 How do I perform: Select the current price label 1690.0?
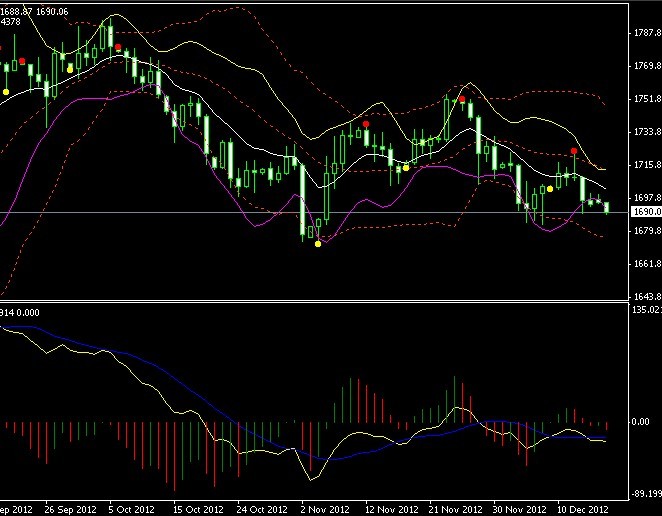point(646,212)
